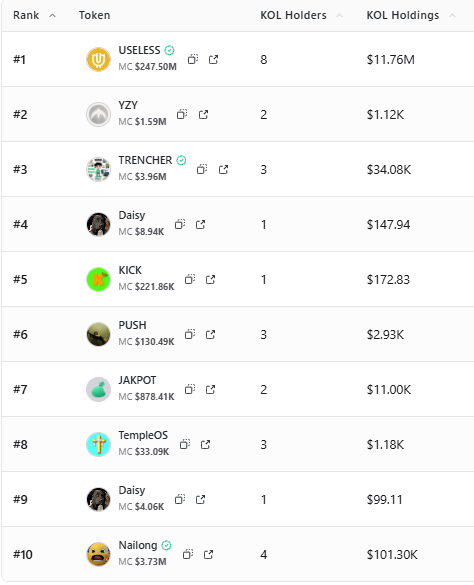Viewport: 474px width, 585px height.
Task: Copy the Nailong token address
Action: tap(188, 554)
